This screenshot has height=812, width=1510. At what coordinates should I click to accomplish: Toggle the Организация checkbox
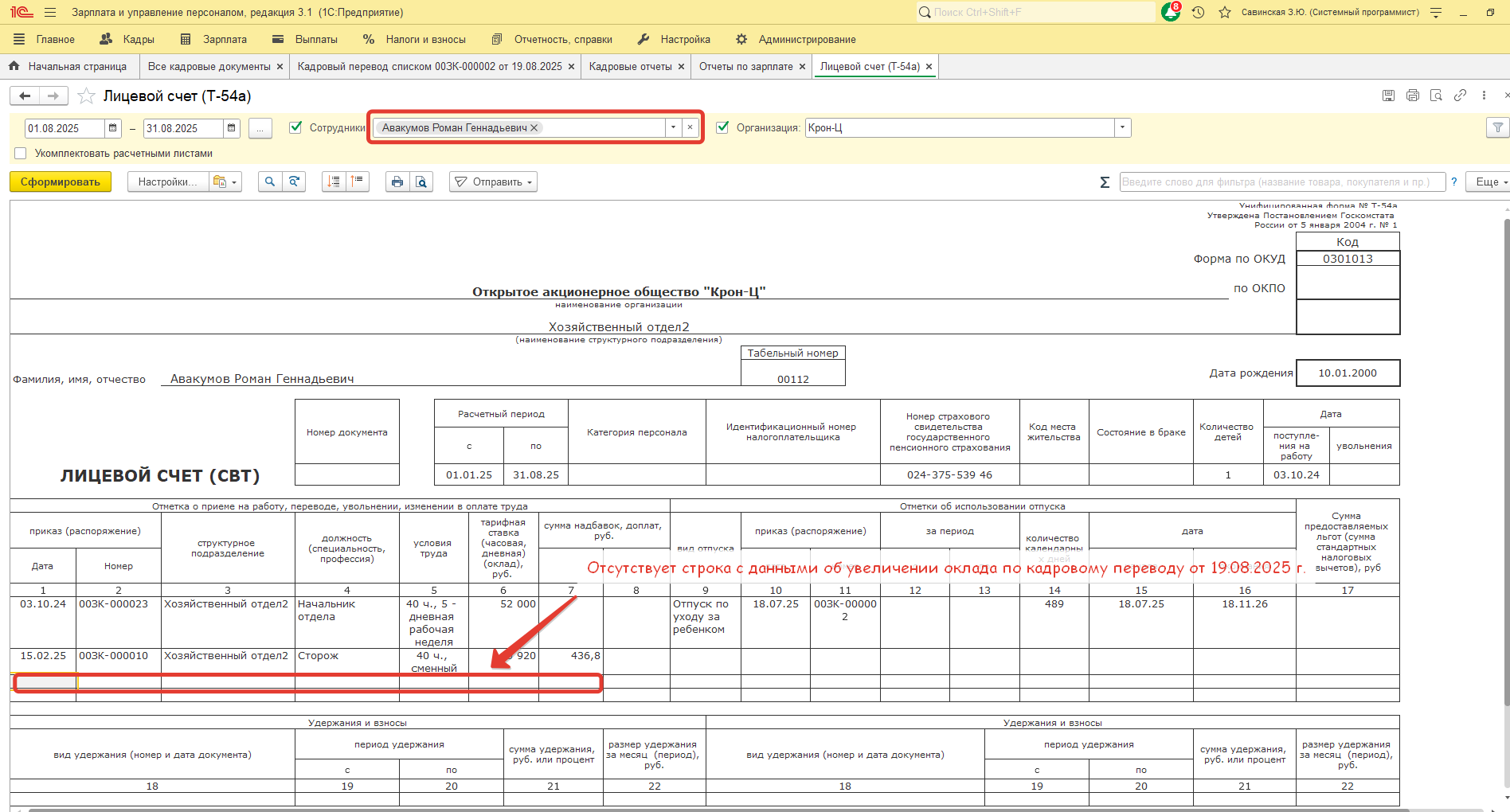722,127
